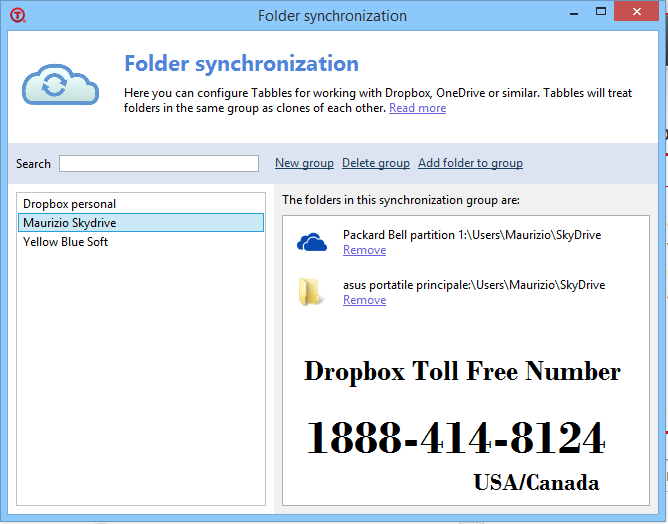Minimize the Folder synchronization window
The width and height of the screenshot is (668, 524).
(x=574, y=12)
